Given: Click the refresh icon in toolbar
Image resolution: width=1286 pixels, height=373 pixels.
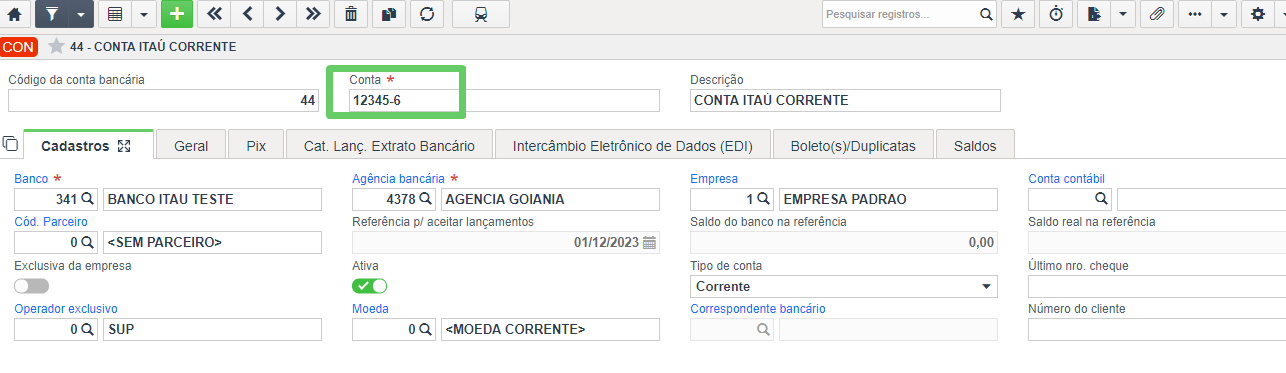Looking at the screenshot, I should [x=426, y=14].
